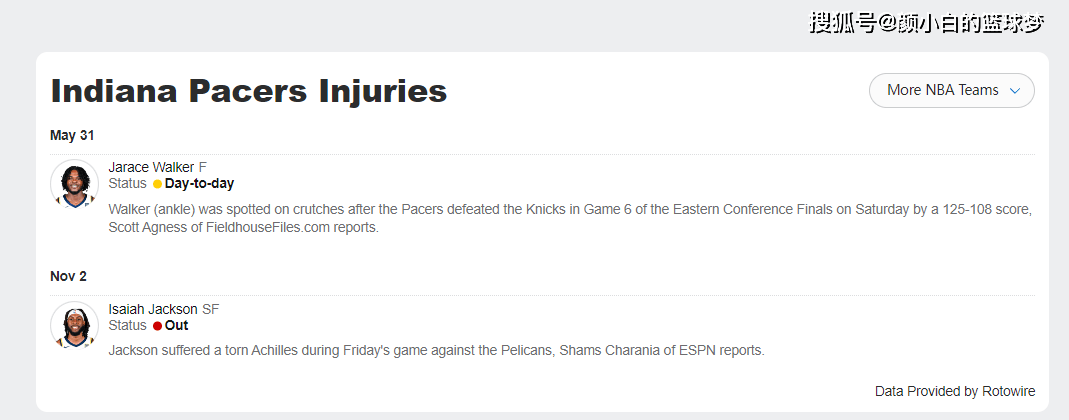The height and width of the screenshot is (420, 1069).
Task: Click the May 31 date header
Action: [72, 135]
